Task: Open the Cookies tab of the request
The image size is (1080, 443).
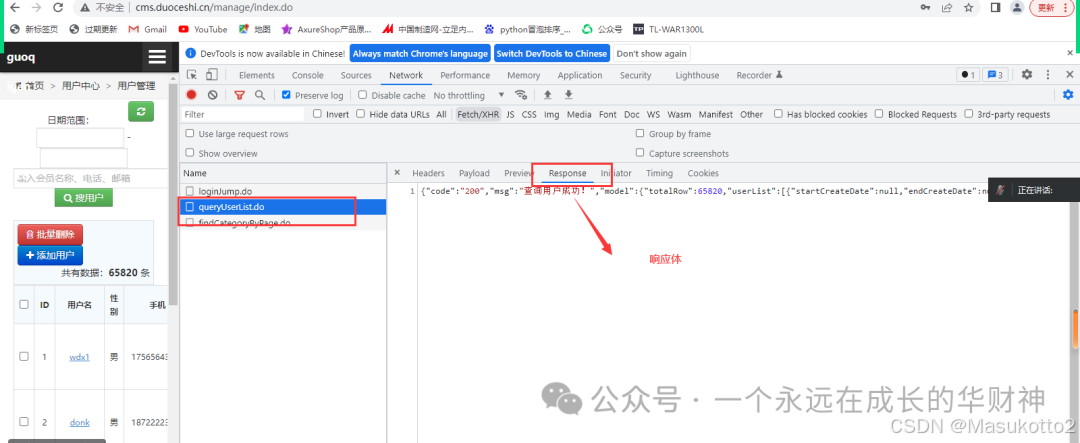Action: click(703, 173)
